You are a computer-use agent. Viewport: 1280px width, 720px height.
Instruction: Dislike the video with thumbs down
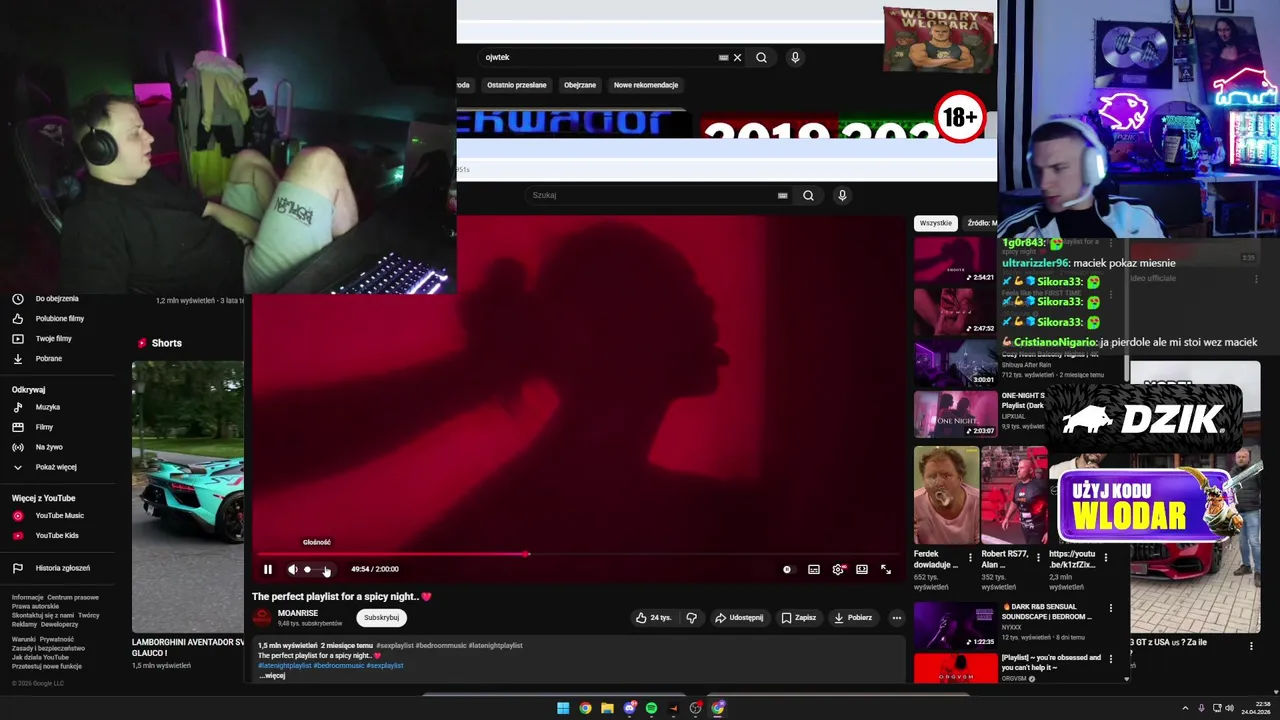pyautogui.click(x=691, y=618)
